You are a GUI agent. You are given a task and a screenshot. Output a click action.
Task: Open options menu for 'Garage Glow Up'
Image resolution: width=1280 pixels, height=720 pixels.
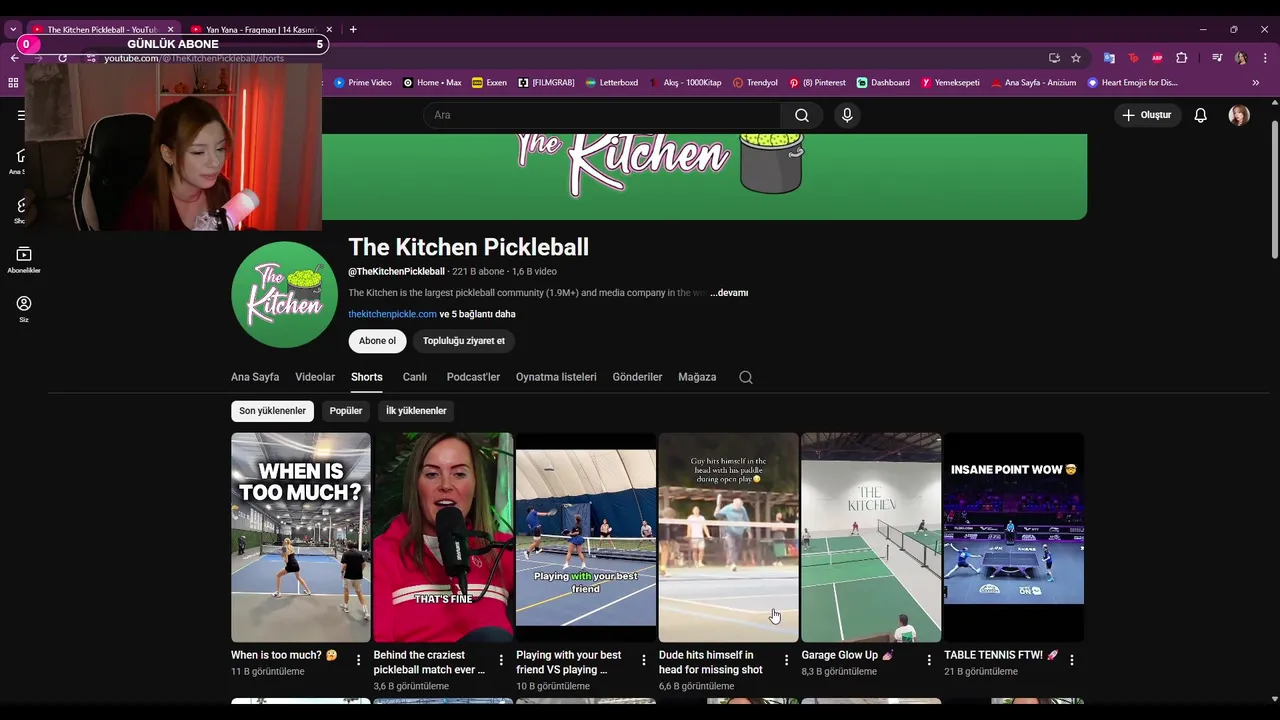(929, 660)
